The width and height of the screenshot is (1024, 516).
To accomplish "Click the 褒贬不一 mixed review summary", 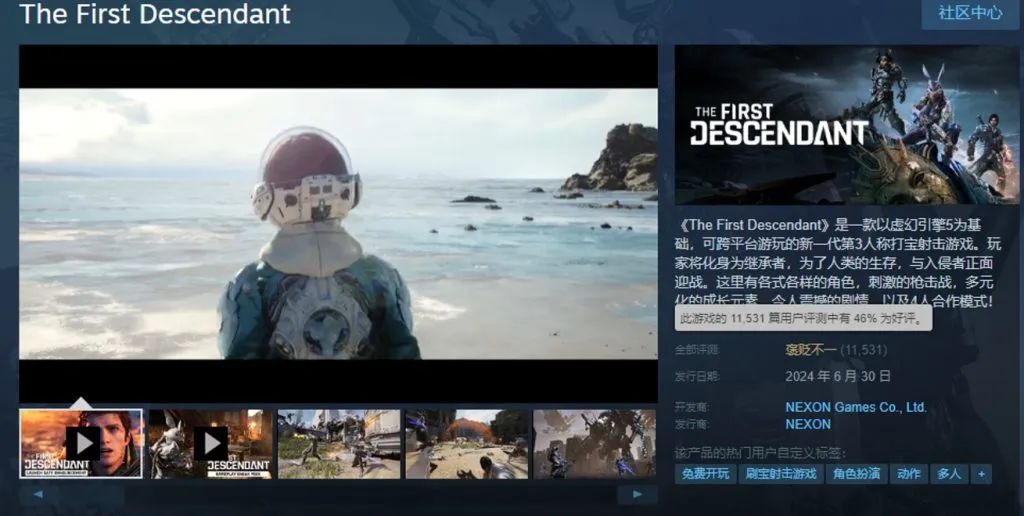I will (810, 350).
